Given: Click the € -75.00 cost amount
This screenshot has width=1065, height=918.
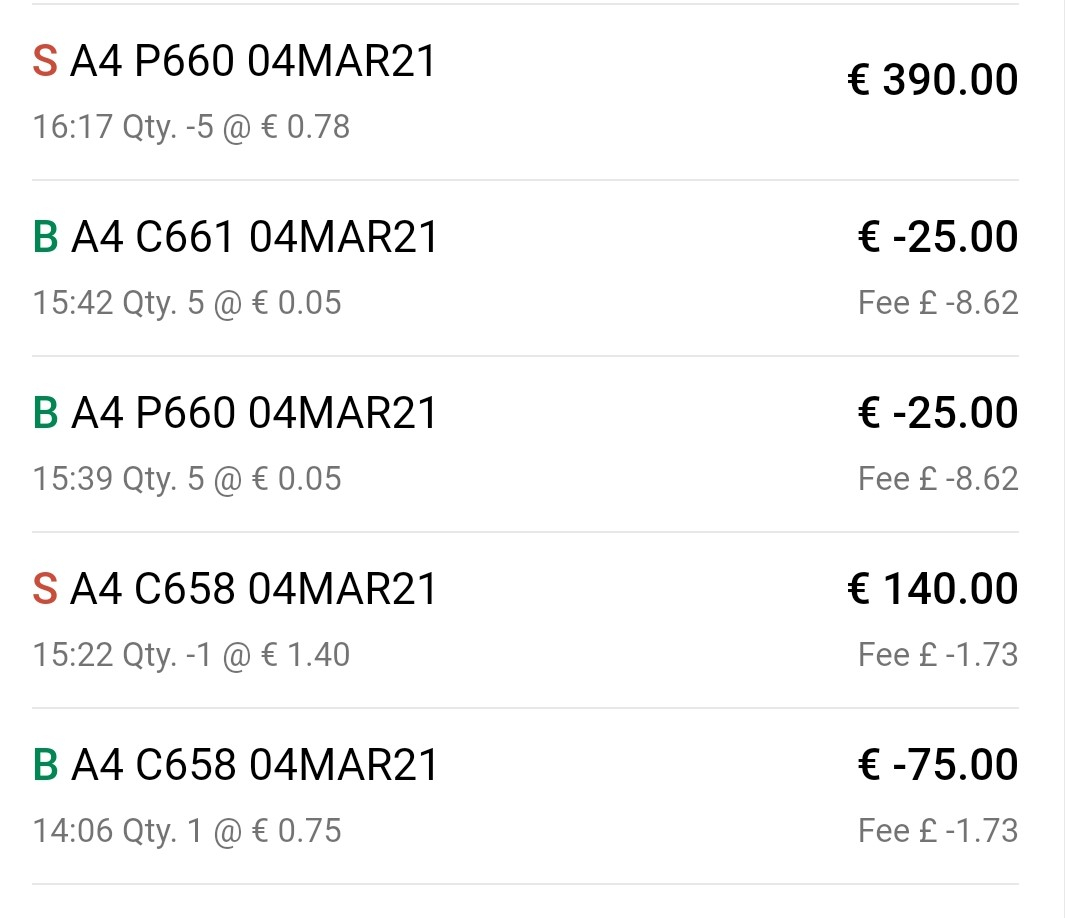Looking at the screenshot, I should [938, 765].
